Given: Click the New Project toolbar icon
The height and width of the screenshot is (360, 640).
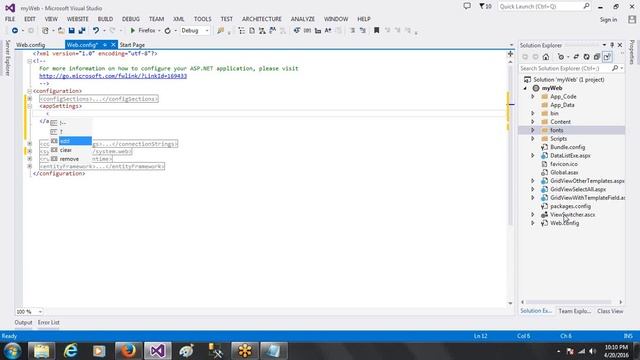Looking at the screenshot, I should 45,31.
